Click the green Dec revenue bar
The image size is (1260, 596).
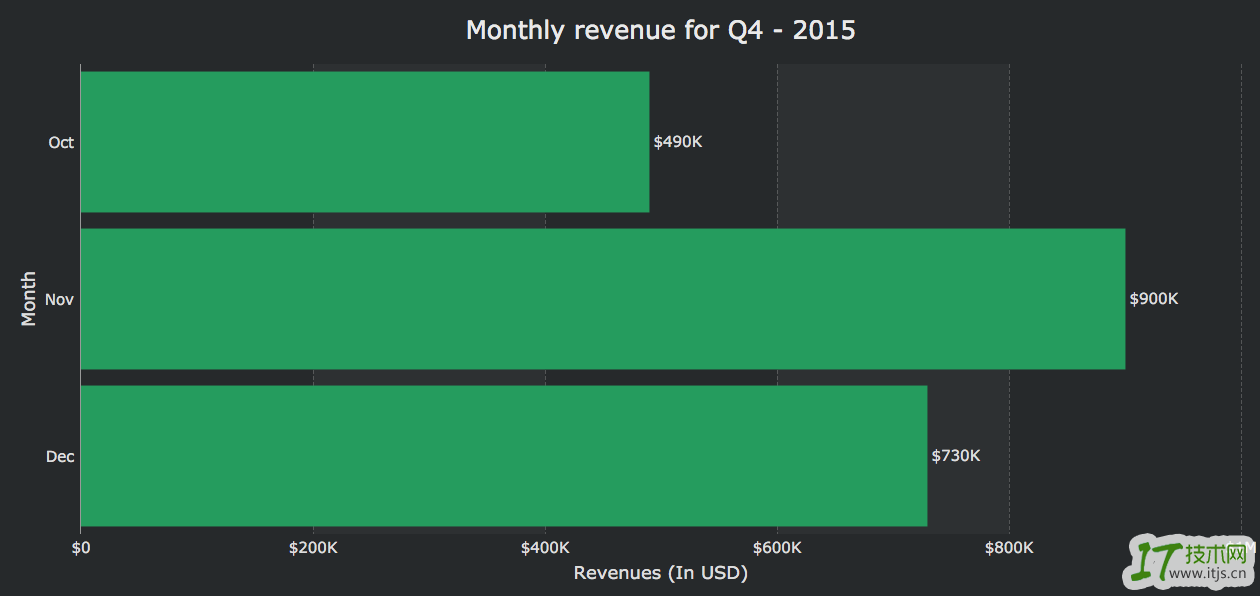point(503,456)
